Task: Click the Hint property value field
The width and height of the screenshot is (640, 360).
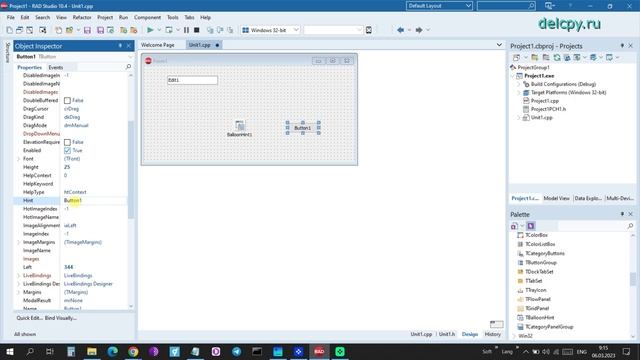Action: (x=94, y=200)
